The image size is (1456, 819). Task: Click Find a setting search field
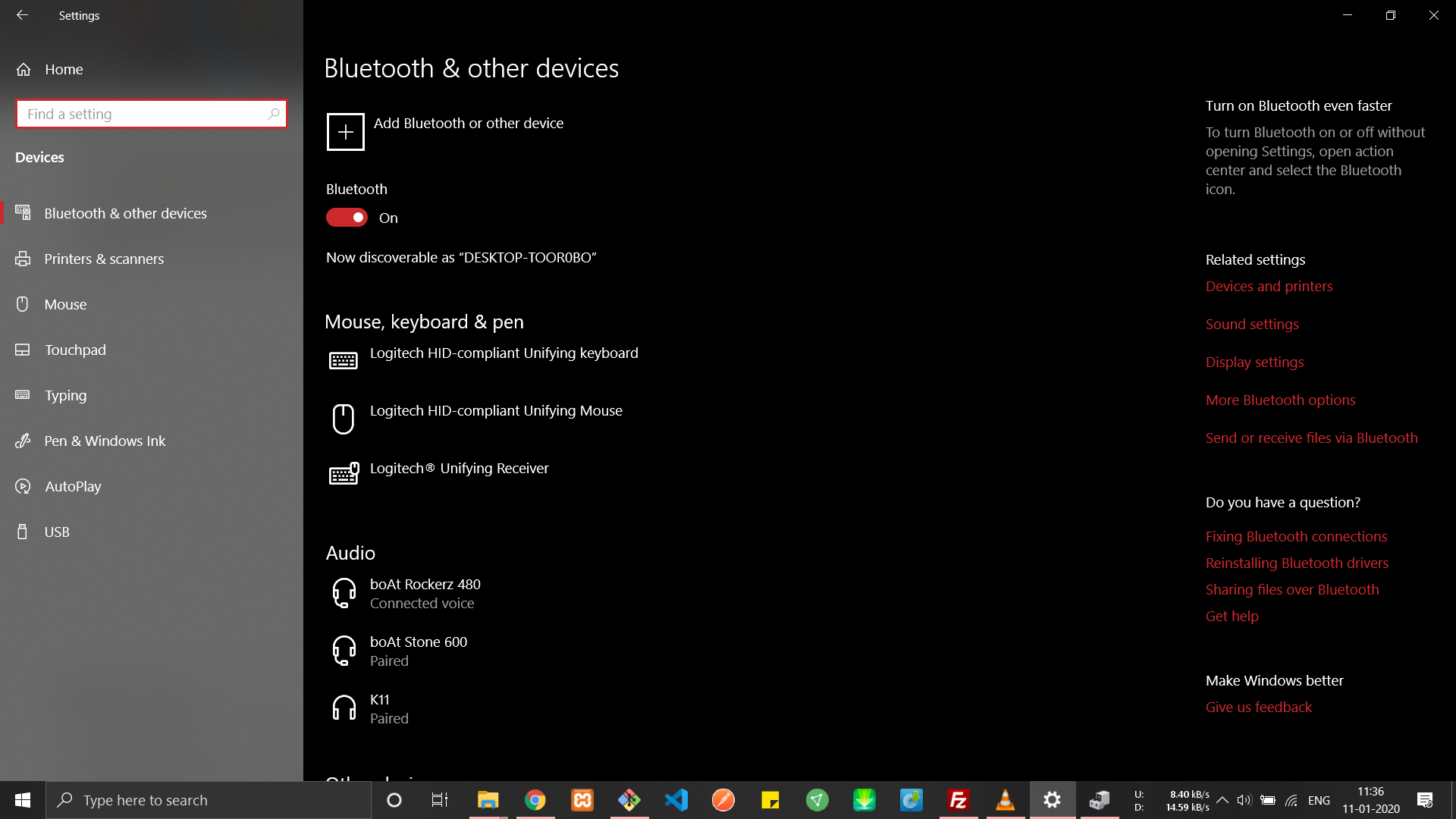click(151, 113)
